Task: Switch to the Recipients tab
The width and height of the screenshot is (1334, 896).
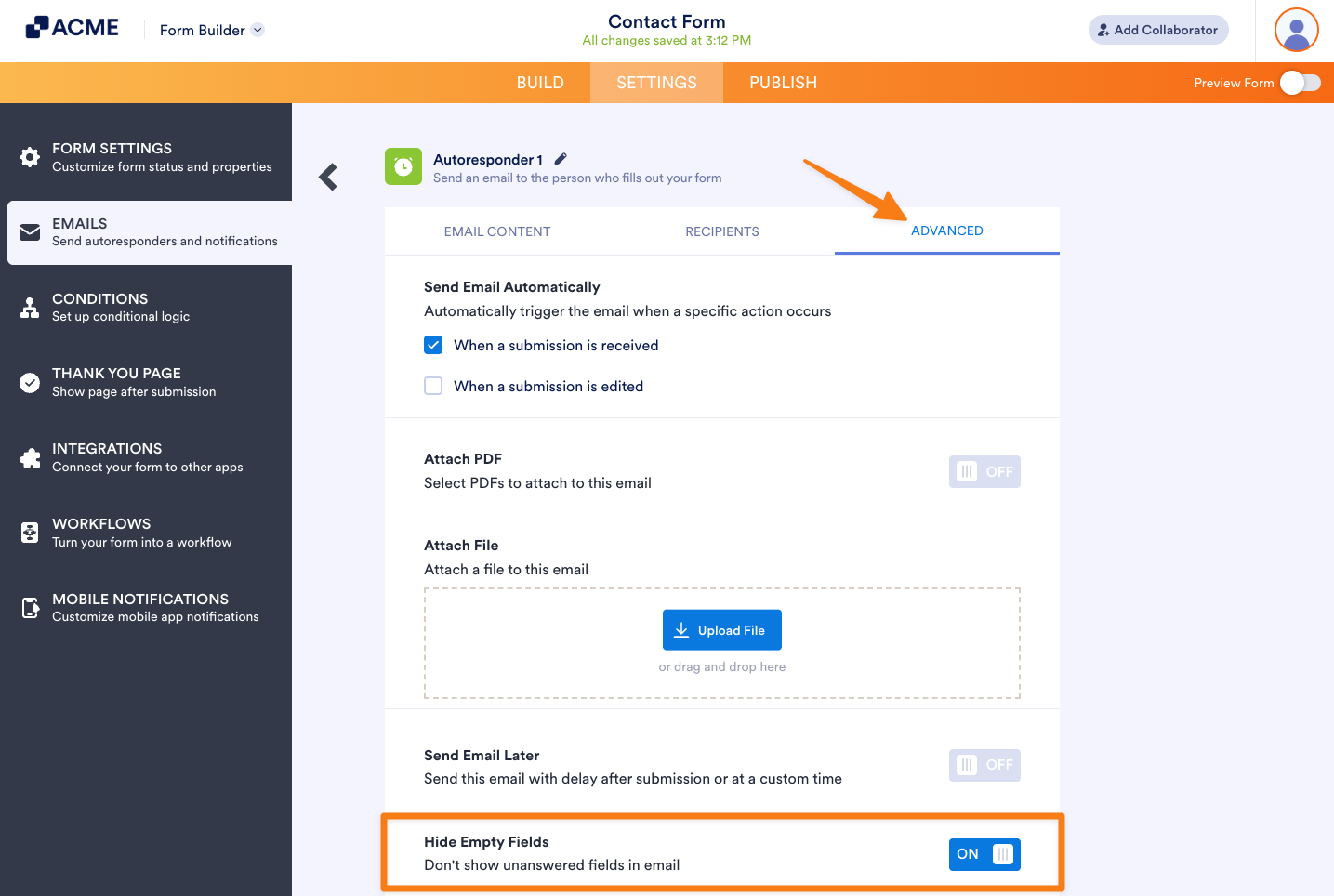Action: tap(722, 231)
